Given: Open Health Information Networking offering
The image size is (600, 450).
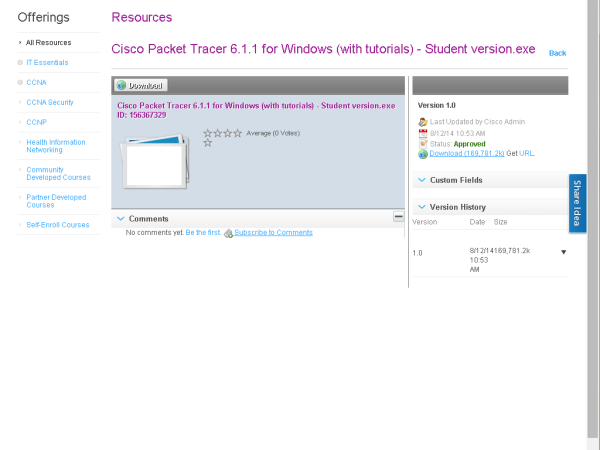Looking at the screenshot, I should [x=55, y=146].
